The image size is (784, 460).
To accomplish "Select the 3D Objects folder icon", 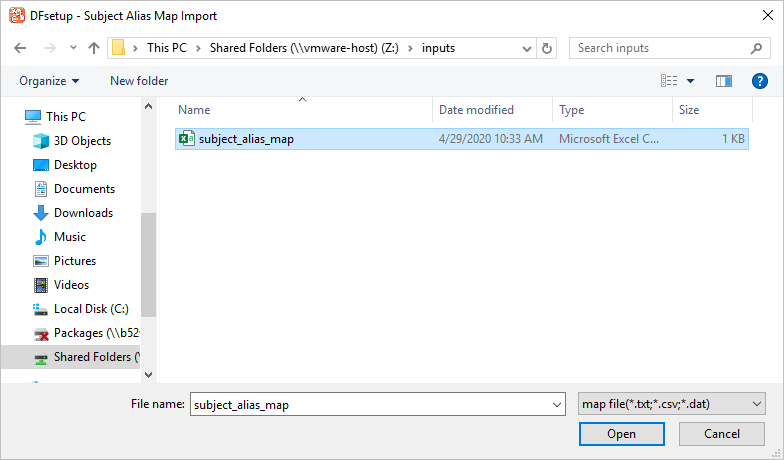I will (x=41, y=141).
